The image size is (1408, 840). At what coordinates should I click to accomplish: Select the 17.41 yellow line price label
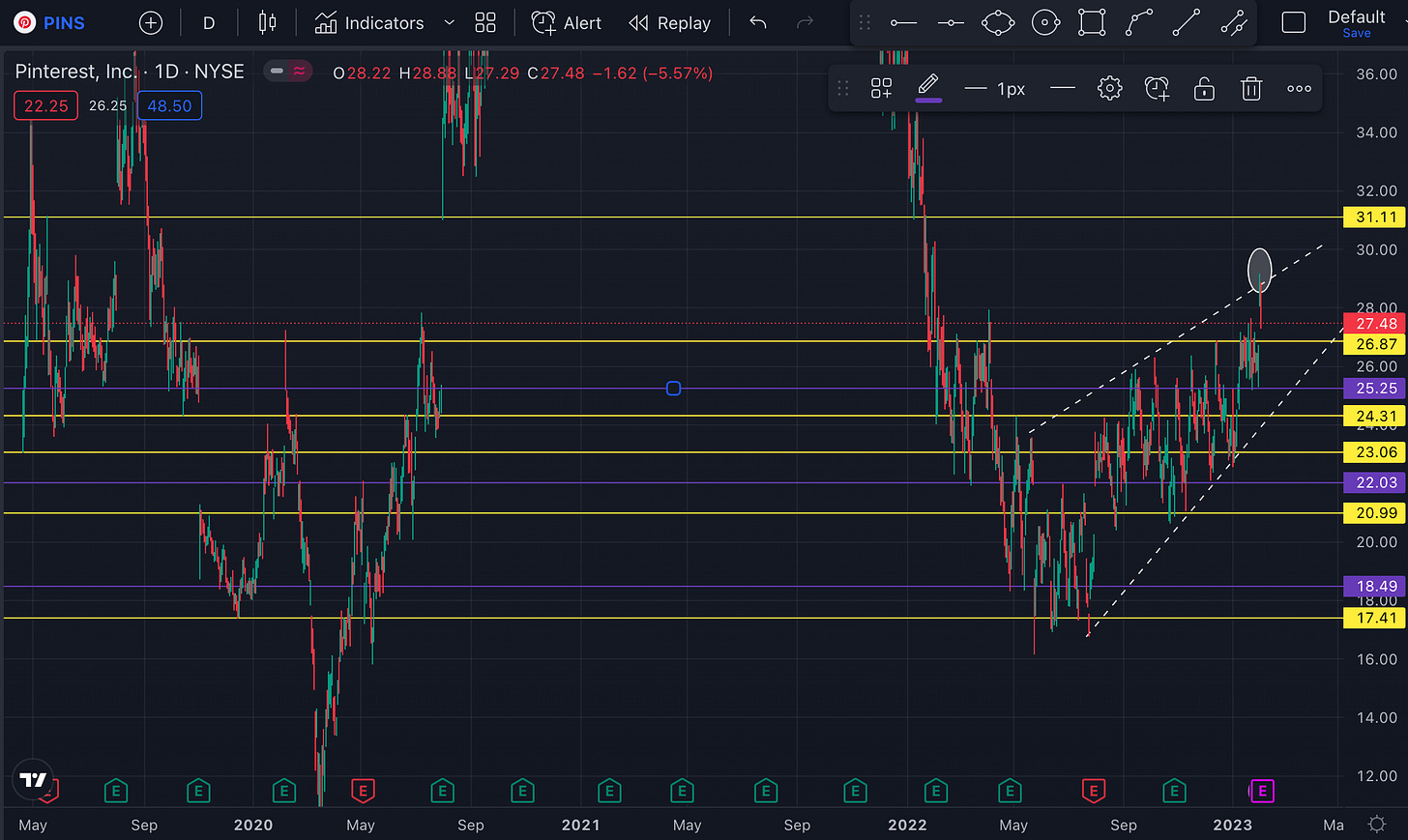(1374, 618)
